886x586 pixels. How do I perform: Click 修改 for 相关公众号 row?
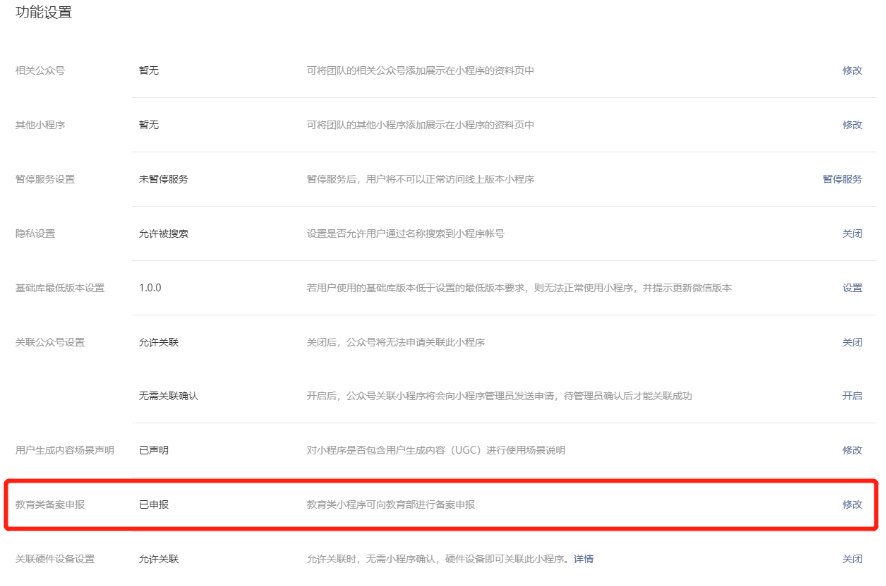(x=851, y=71)
